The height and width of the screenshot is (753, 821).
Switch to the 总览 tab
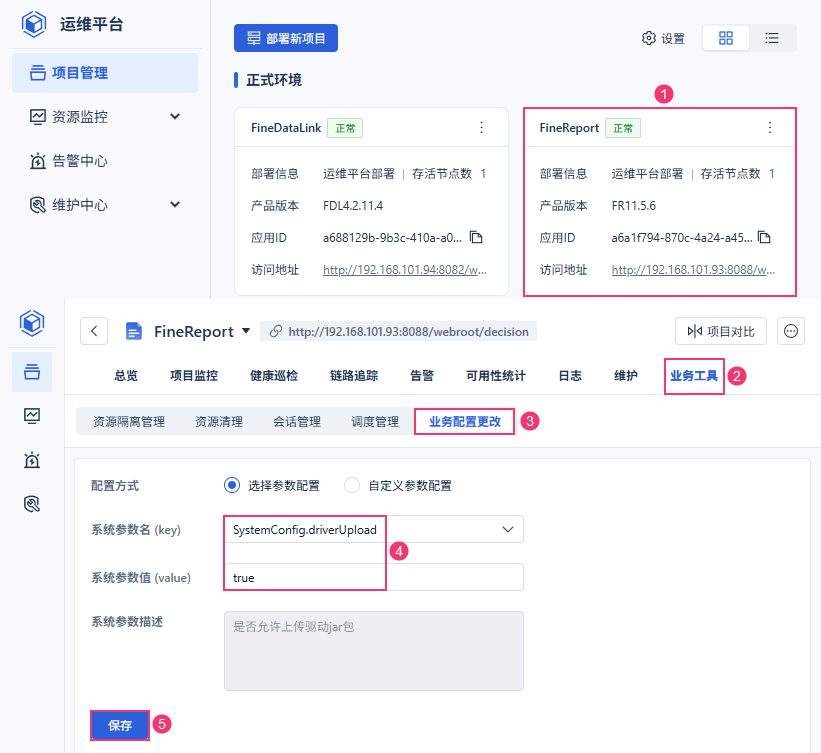(x=126, y=375)
